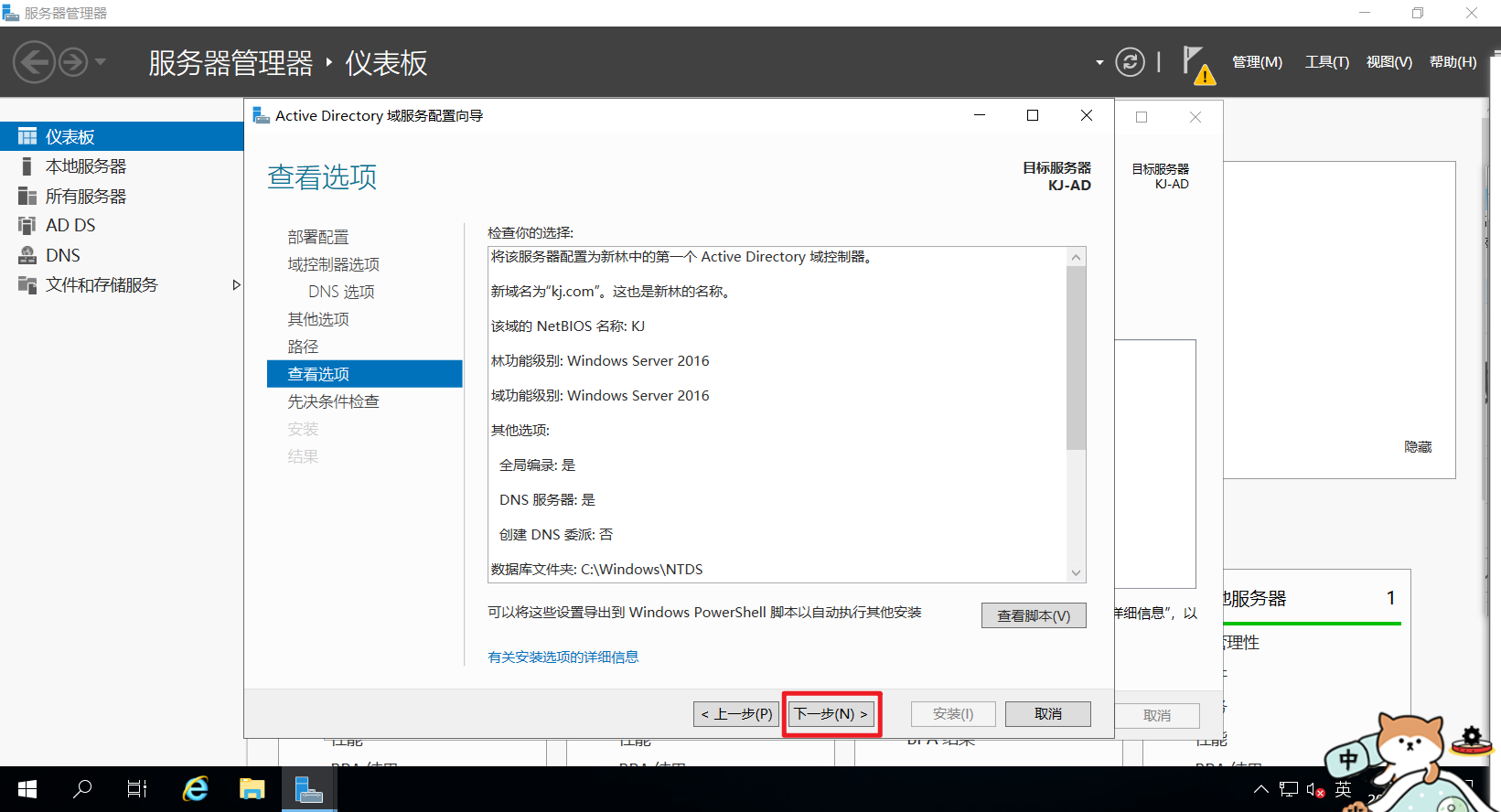Click the network tray icon
Viewport: 1501px width, 812px height.
1289,789
